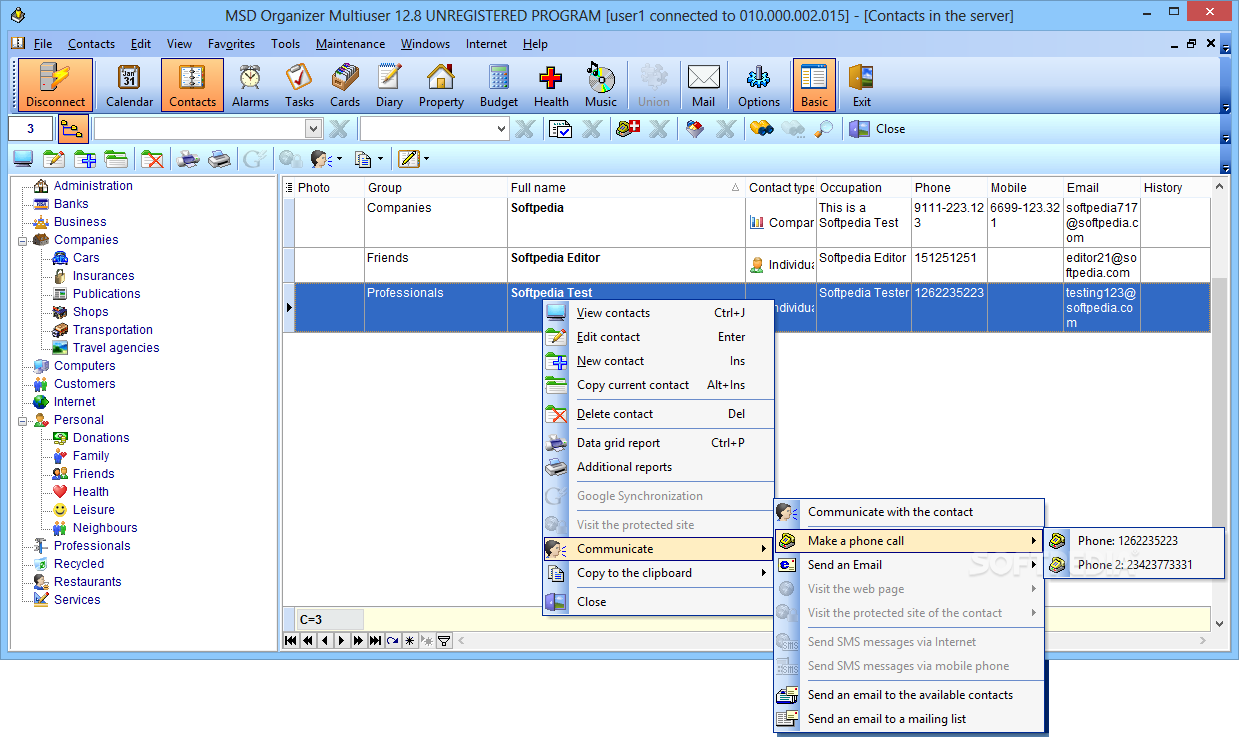Click the Full name column header
The height and width of the screenshot is (737, 1239).
pyautogui.click(x=626, y=187)
